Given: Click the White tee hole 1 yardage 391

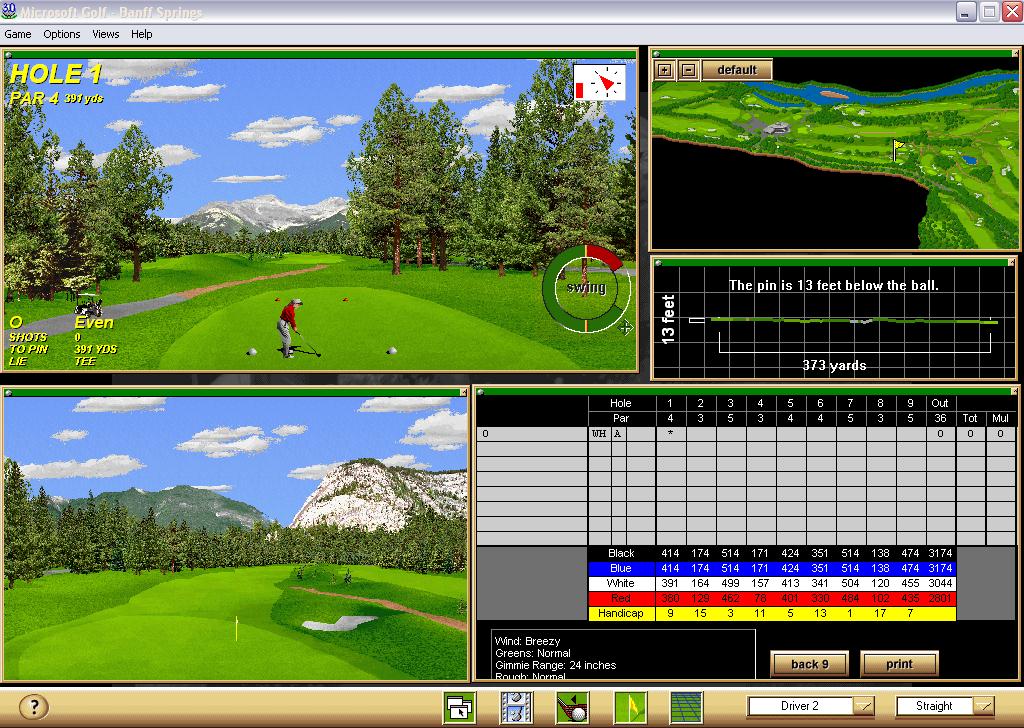Looking at the screenshot, I should coord(670,583).
